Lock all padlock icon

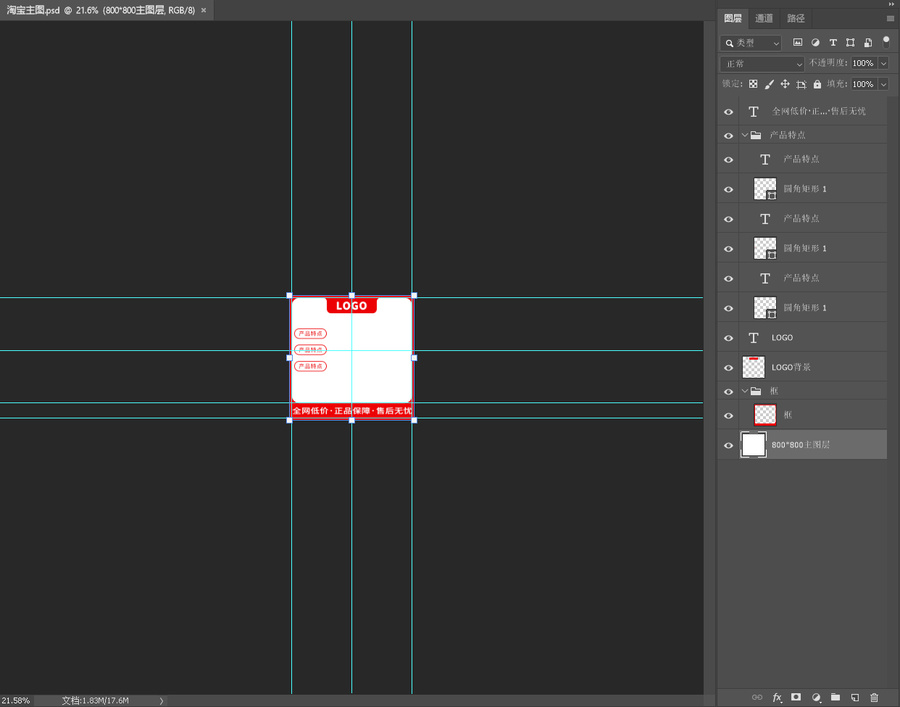coord(817,84)
